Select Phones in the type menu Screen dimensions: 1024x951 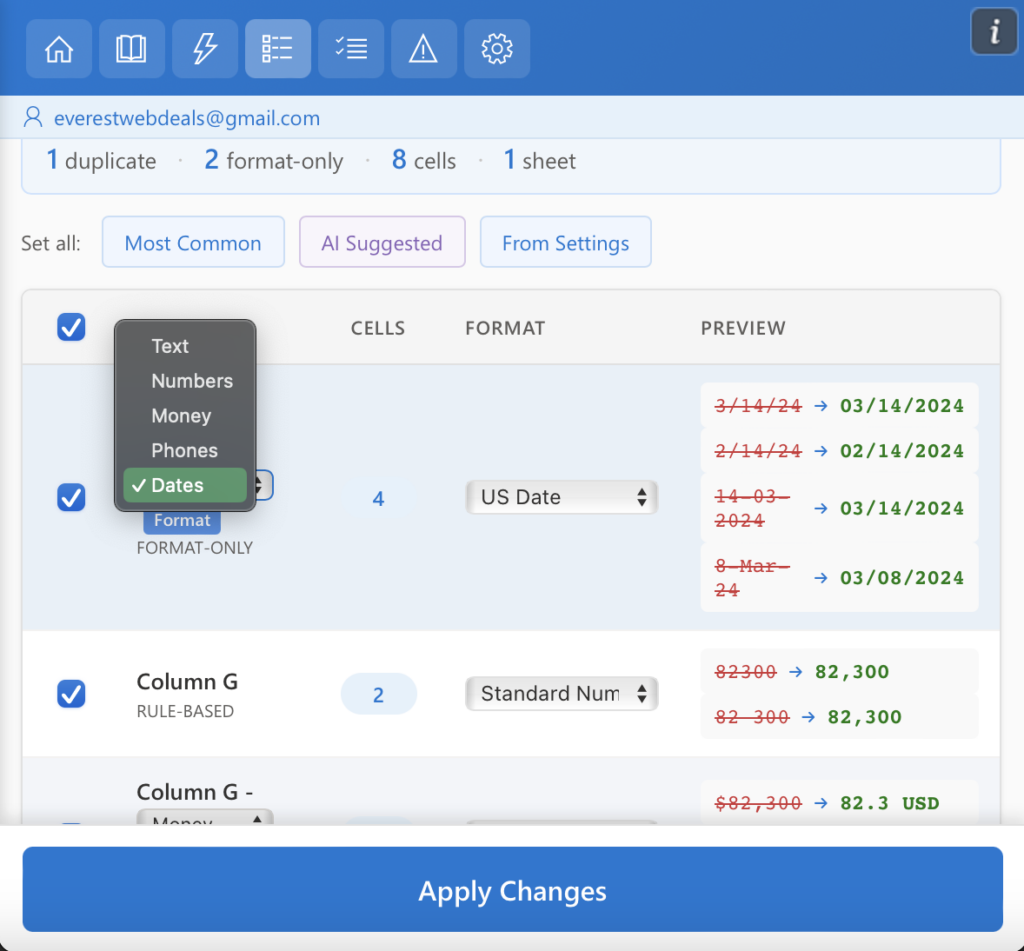point(184,451)
